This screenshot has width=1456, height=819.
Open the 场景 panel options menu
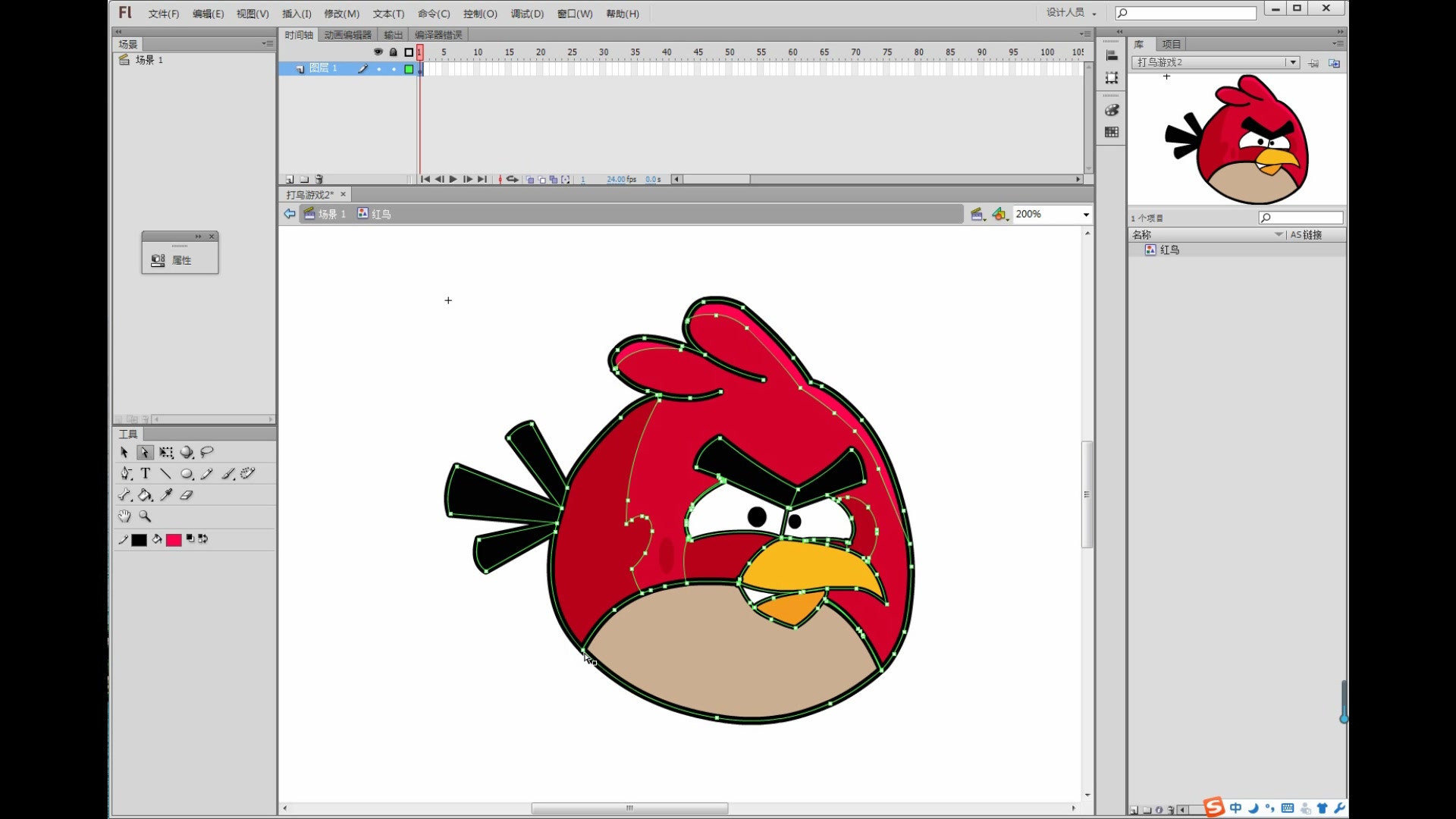267,43
